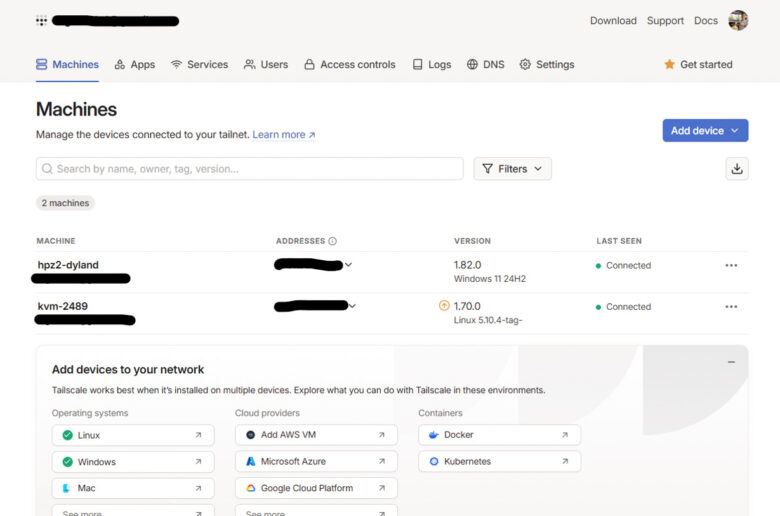Click the Docker whale icon
Viewport: 780px width, 516px height.
pyautogui.click(x=434, y=435)
